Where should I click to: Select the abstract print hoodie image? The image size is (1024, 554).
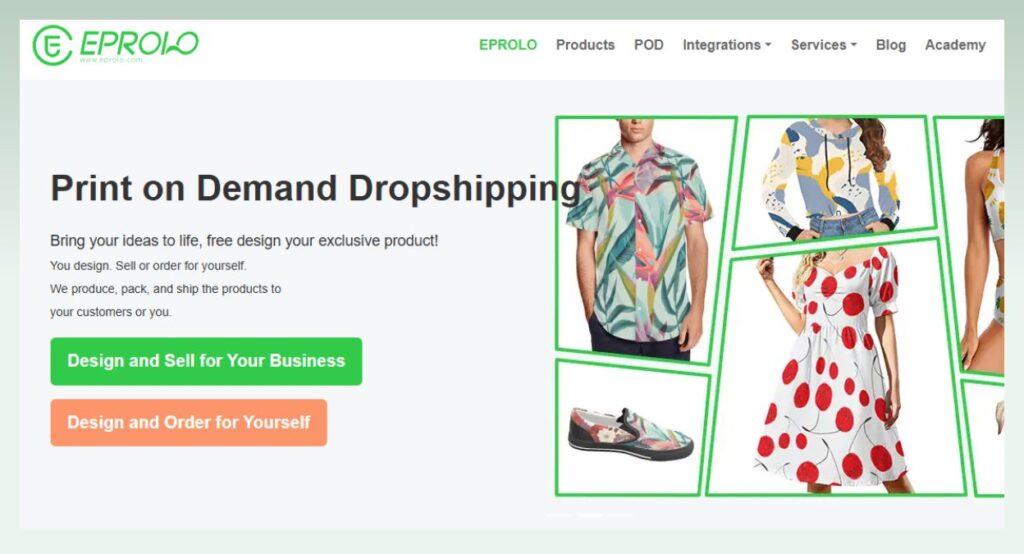pyautogui.click(x=835, y=181)
